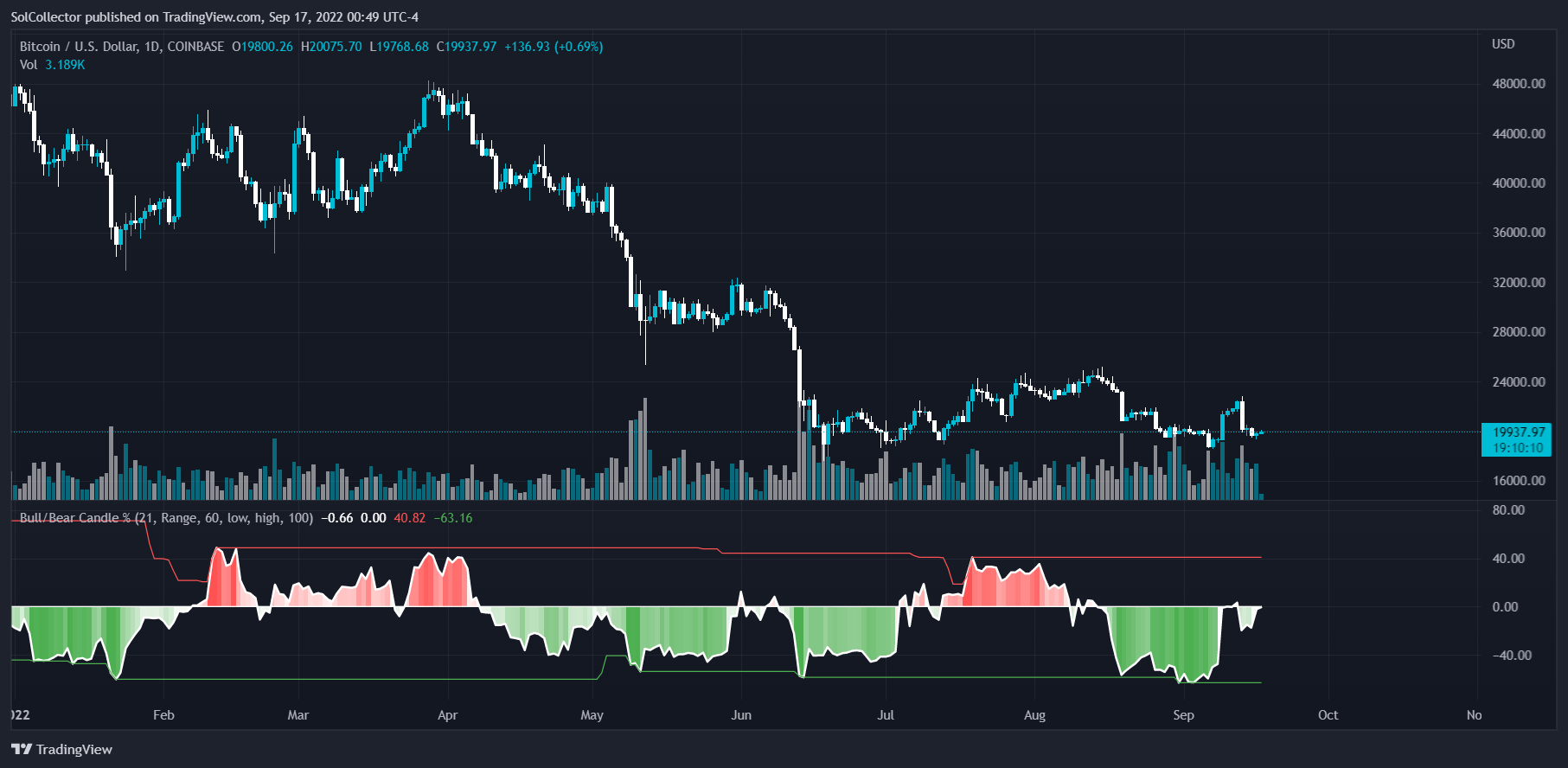The image size is (1568, 768).
Task: Click the high value H20075.70
Action: tap(331, 47)
